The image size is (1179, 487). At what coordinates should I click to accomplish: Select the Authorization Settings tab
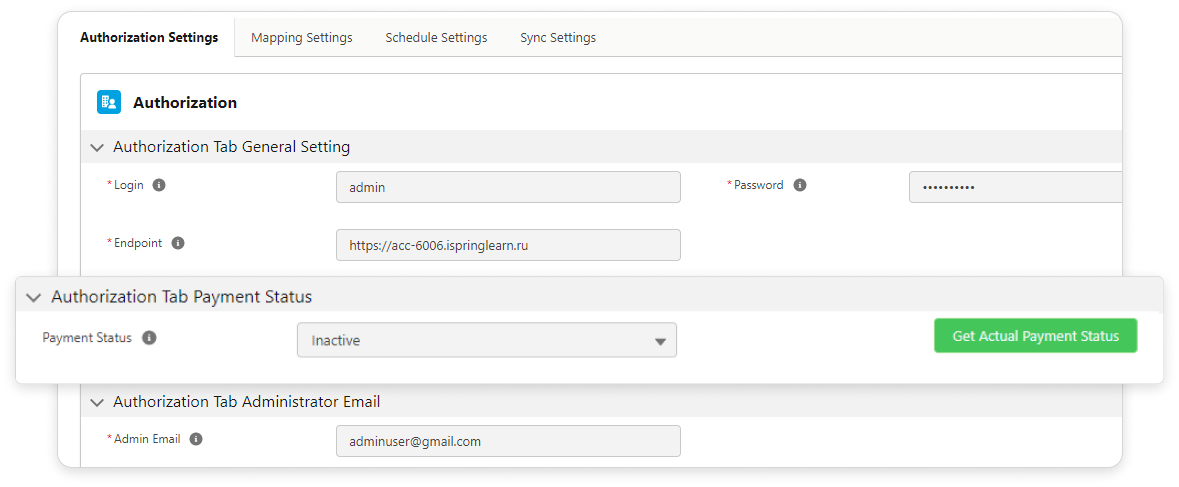(x=149, y=38)
